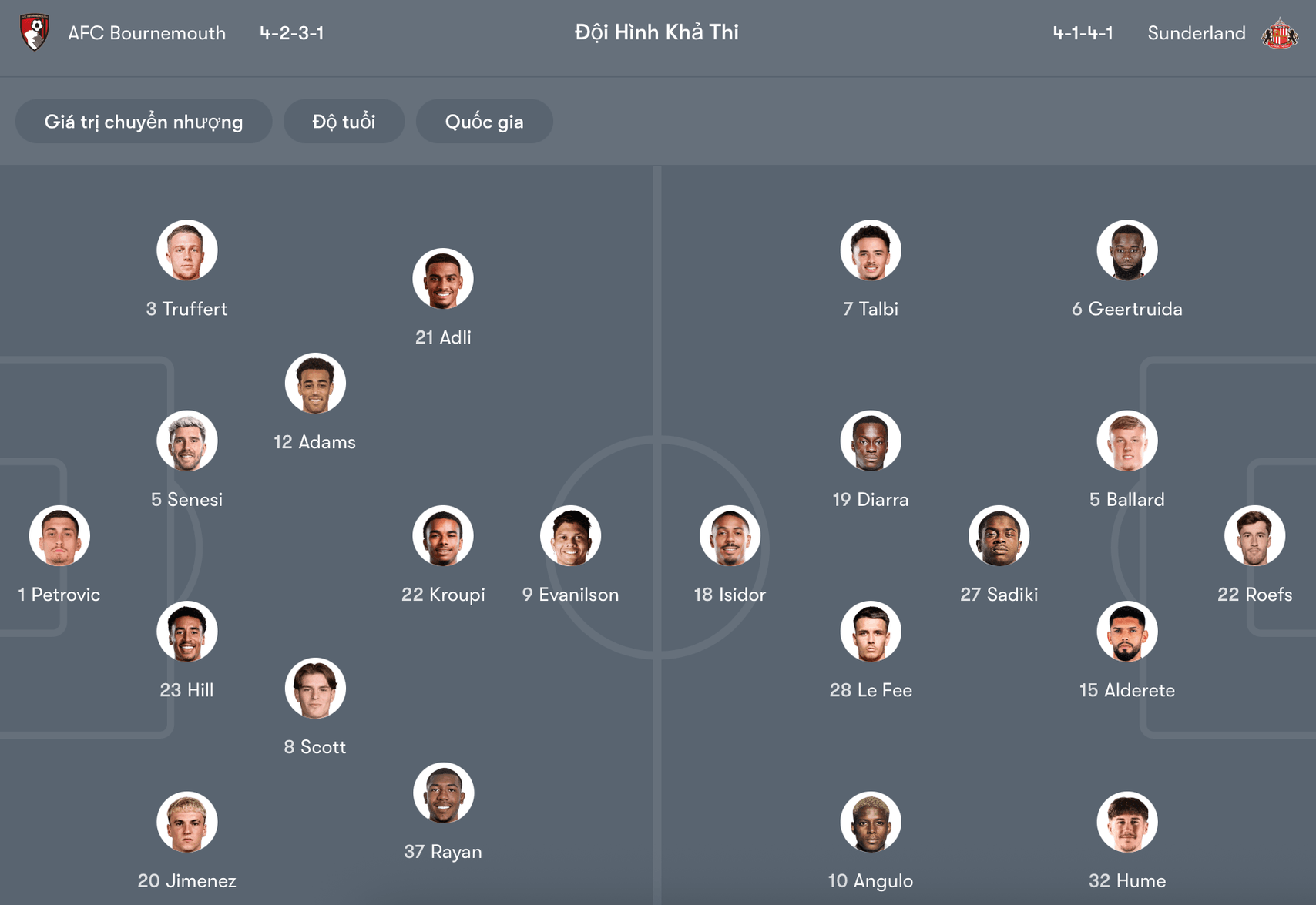The height and width of the screenshot is (905, 1316).
Task: Open the Bournemouth 4-2-3-1 formation selector
Action: pos(293,32)
